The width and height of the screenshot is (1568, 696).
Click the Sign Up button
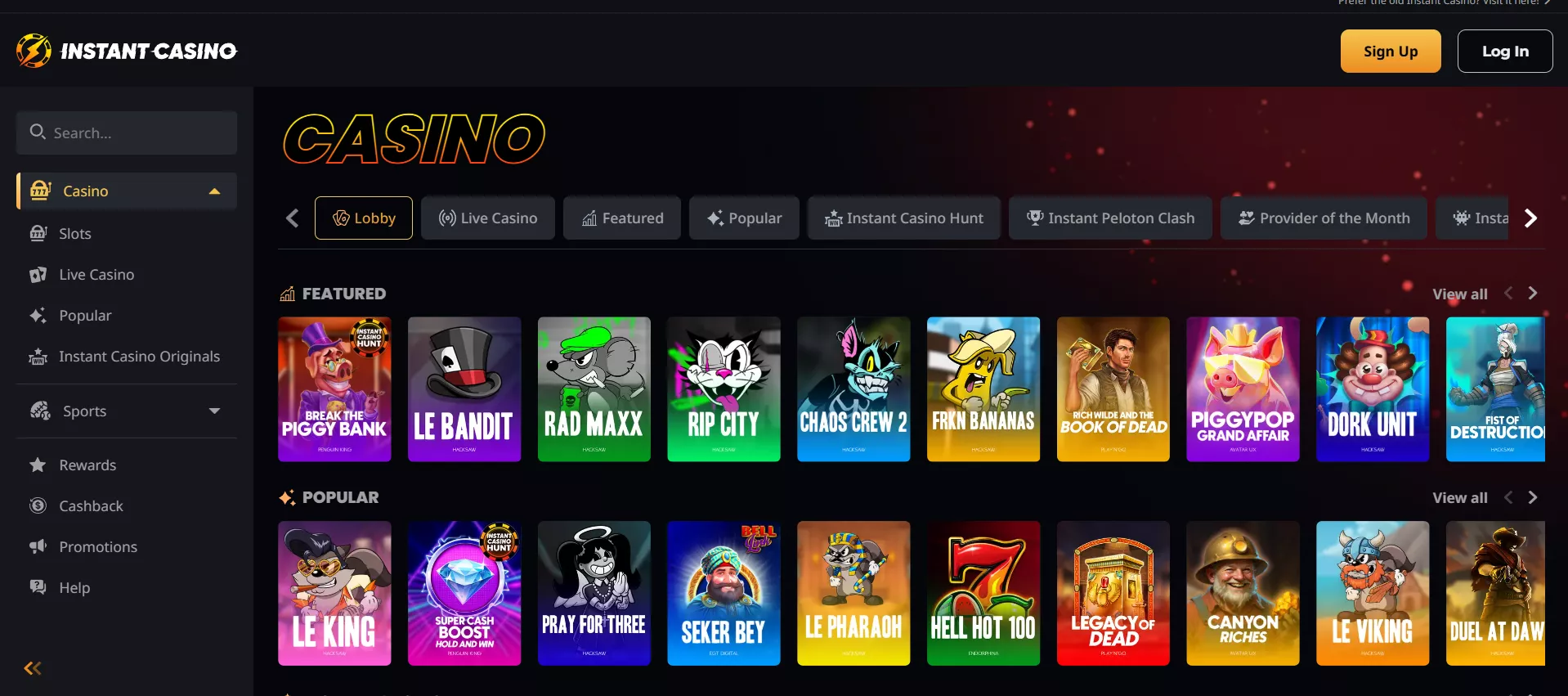click(1391, 52)
